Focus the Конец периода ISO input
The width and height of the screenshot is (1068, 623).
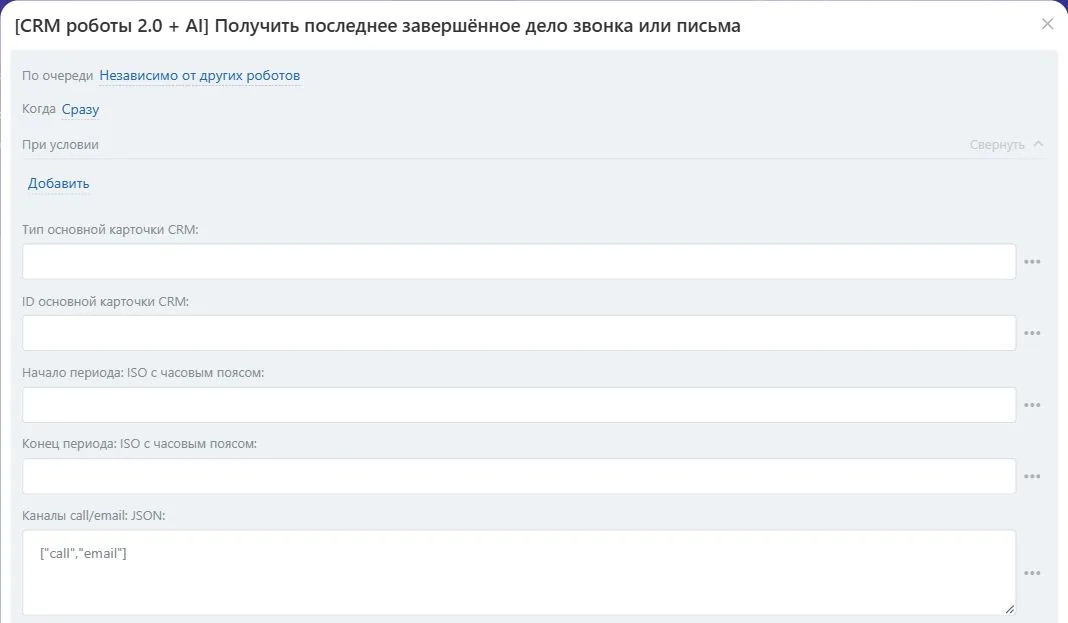click(519, 476)
